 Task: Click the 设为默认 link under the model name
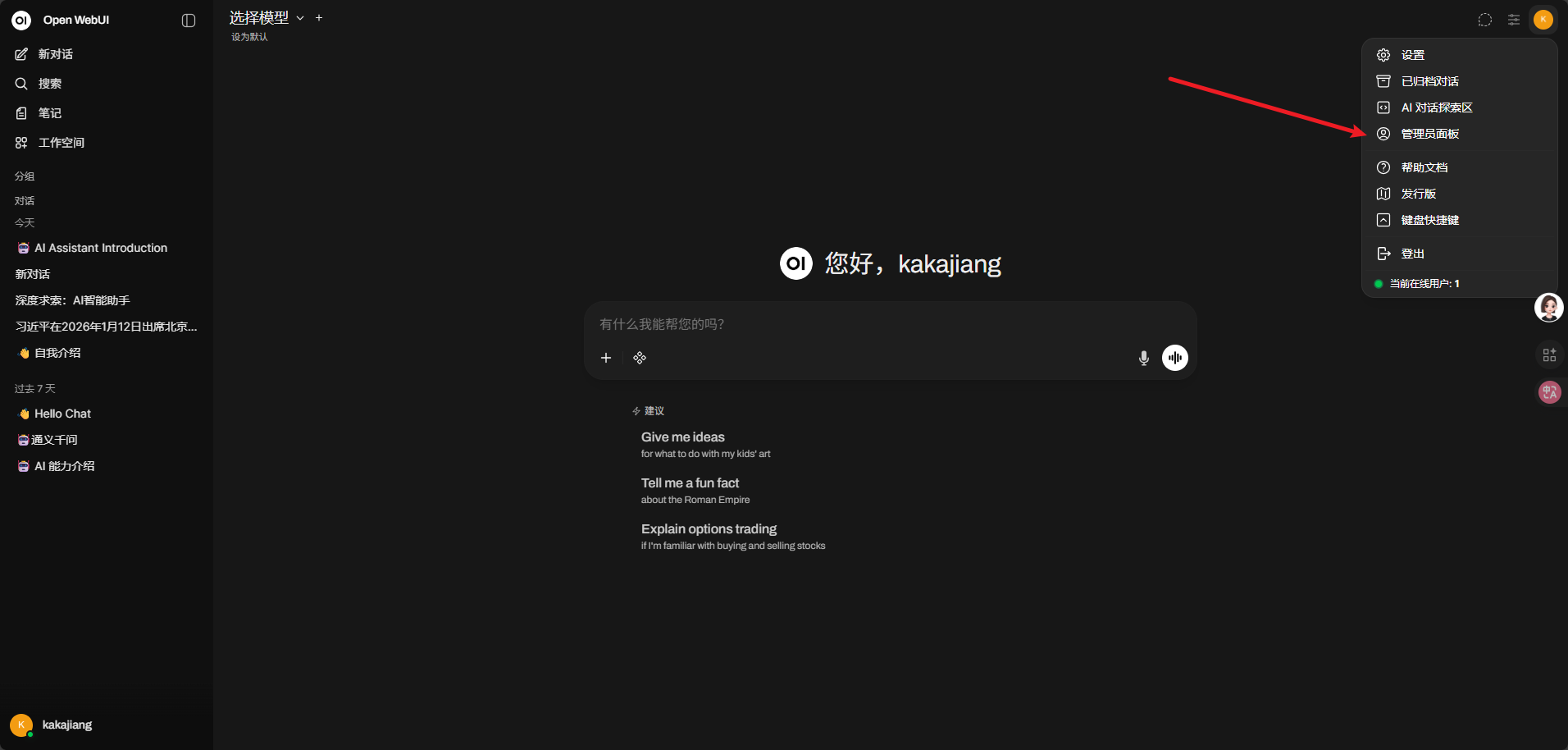249,36
